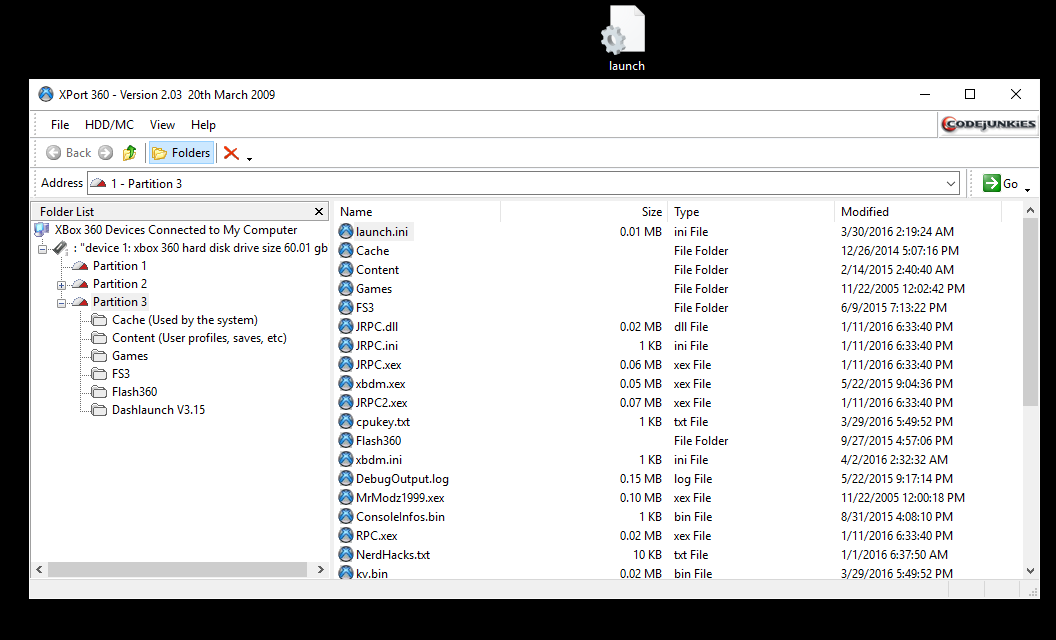
Task: Open the View menu
Action: pyautogui.click(x=162, y=125)
